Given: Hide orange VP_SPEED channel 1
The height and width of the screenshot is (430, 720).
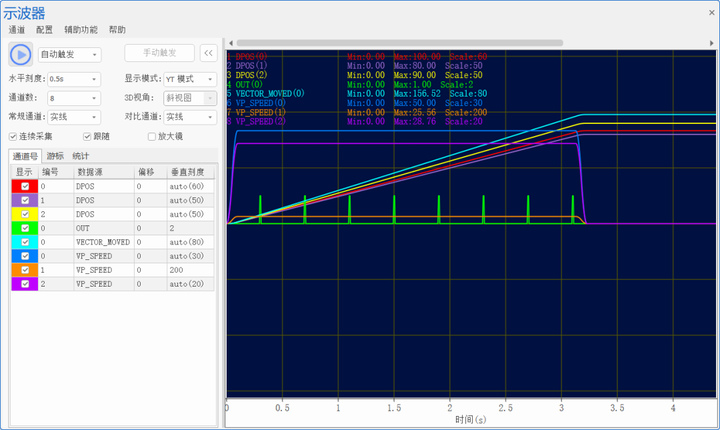Looking at the screenshot, I should (x=25, y=270).
